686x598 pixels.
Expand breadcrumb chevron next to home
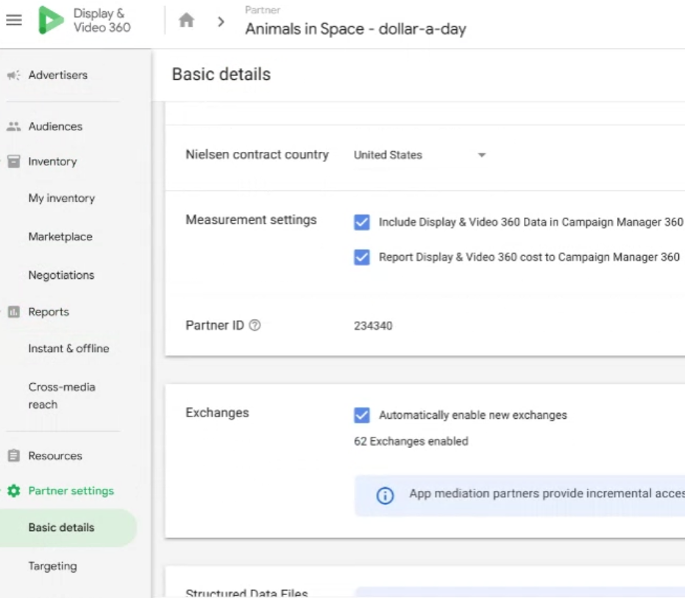(x=221, y=21)
